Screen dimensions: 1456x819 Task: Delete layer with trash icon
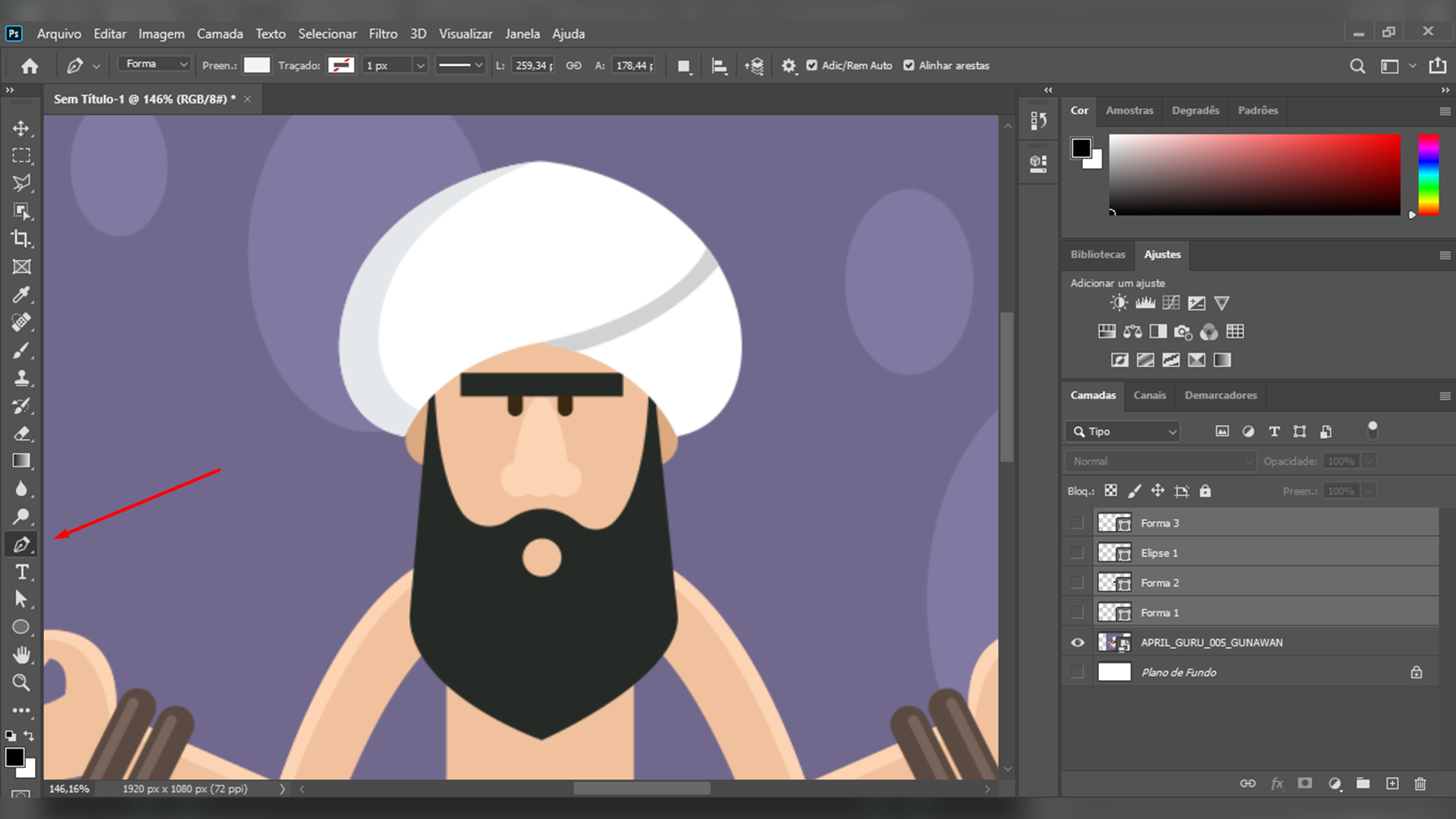point(1420,784)
